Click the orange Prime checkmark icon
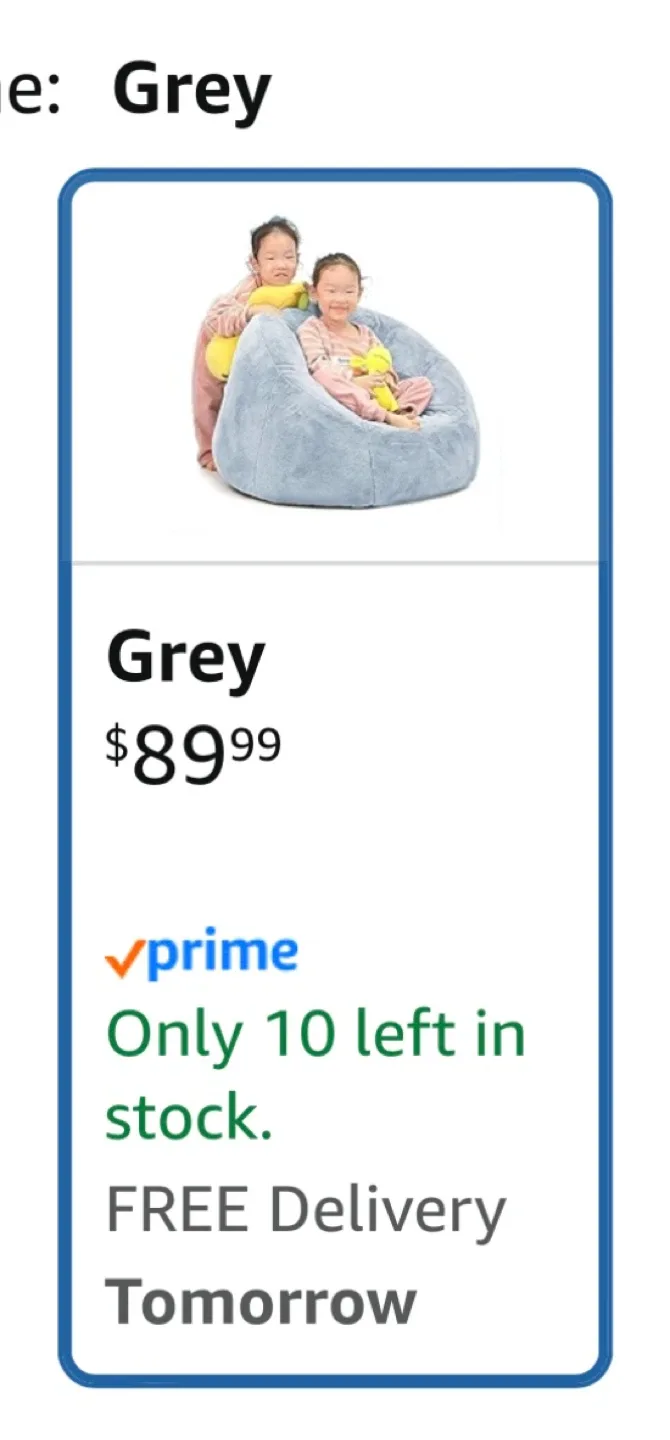This screenshot has width=670, height=1440. point(124,961)
